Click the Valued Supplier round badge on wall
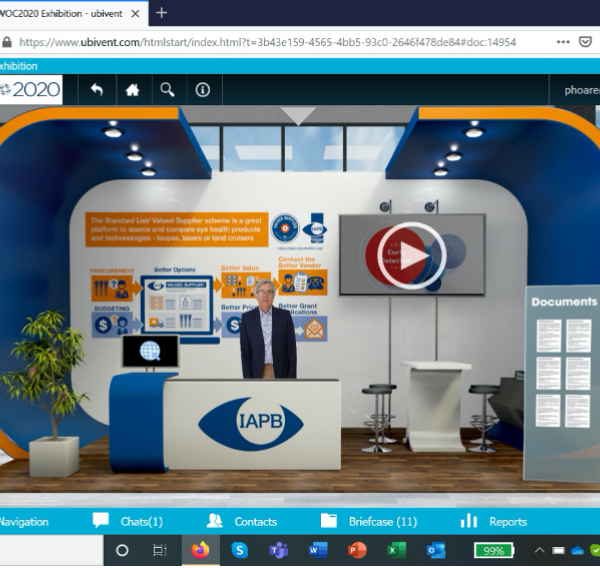Viewport: 600px width, 568px height. click(x=285, y=228)
